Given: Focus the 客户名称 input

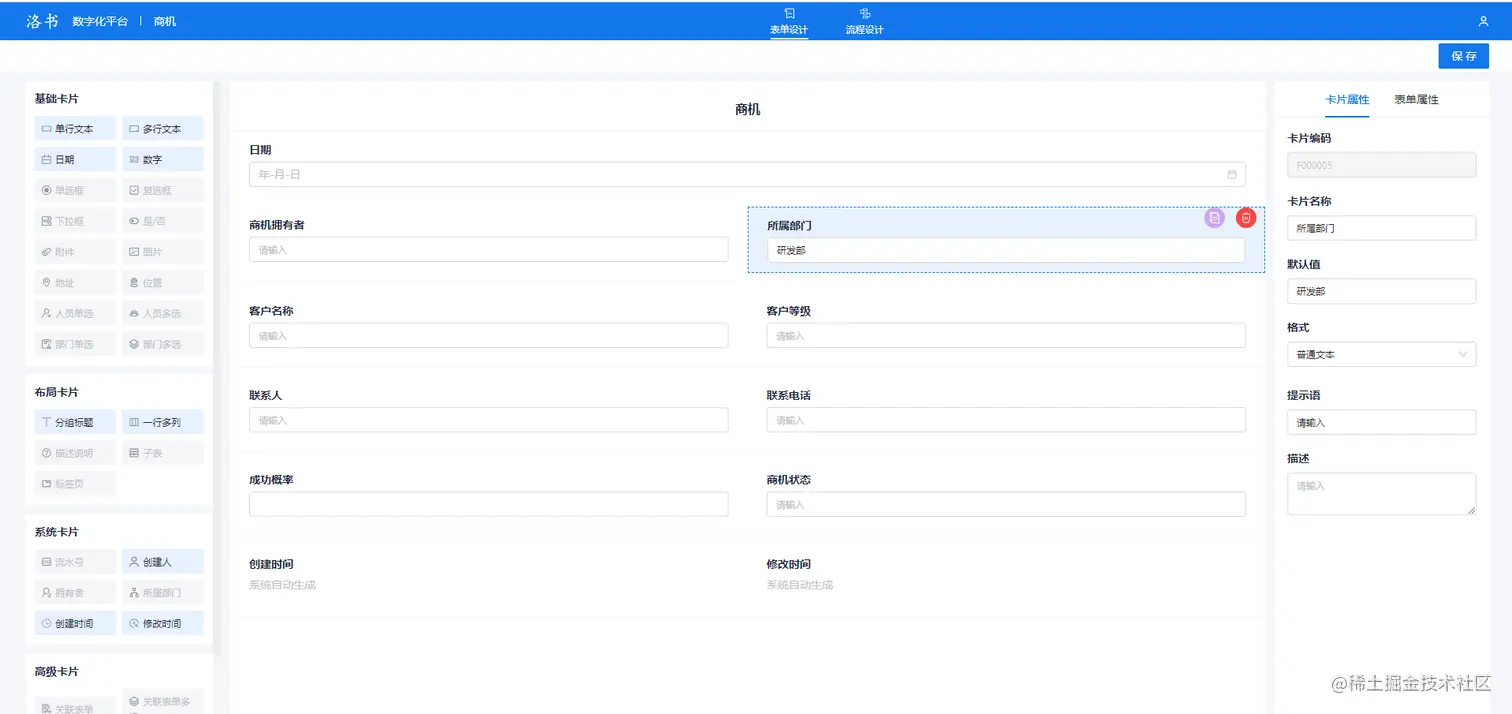Looking at the screenshot, I should 489,335.
